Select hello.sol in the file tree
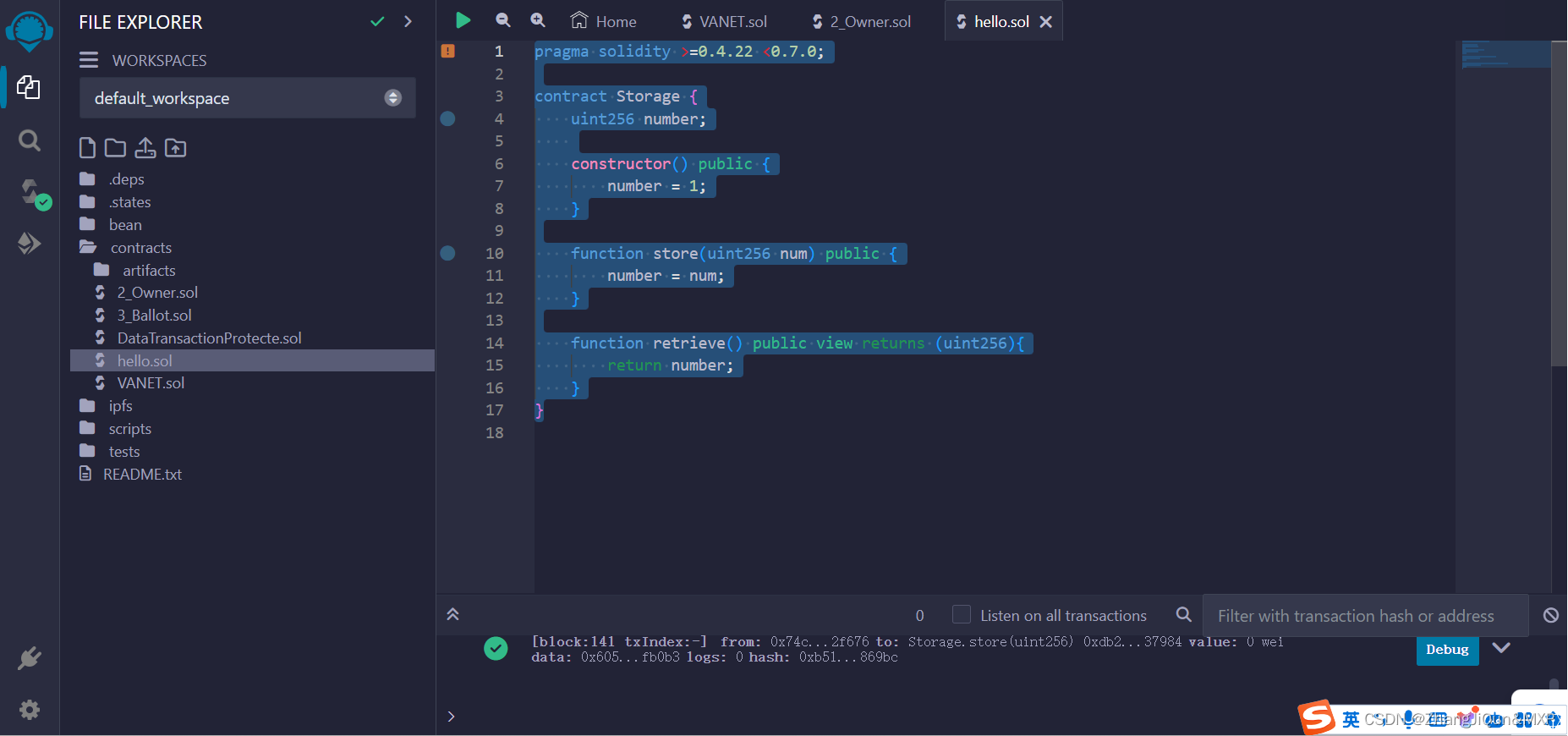The image size is (1568, 736). click(252, 360)
